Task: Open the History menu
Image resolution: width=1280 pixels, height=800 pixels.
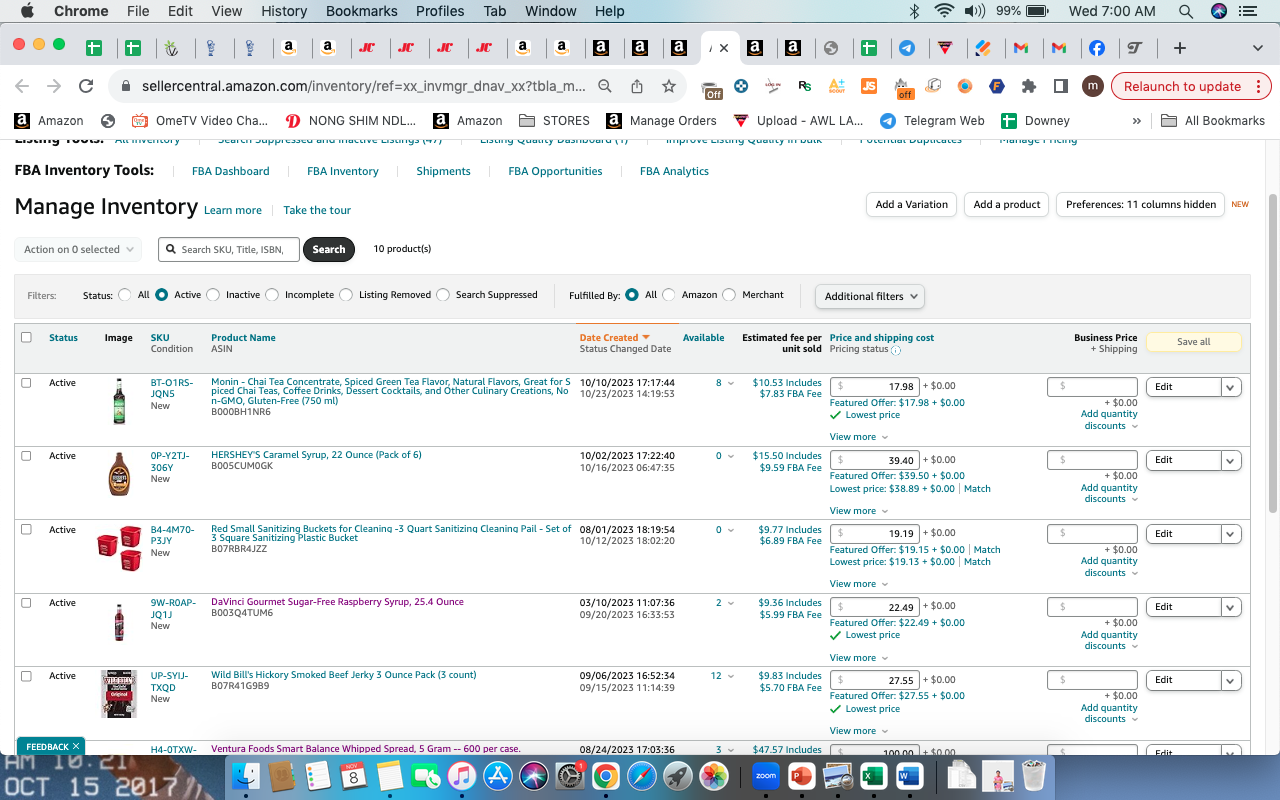Action: pos(284,11)
